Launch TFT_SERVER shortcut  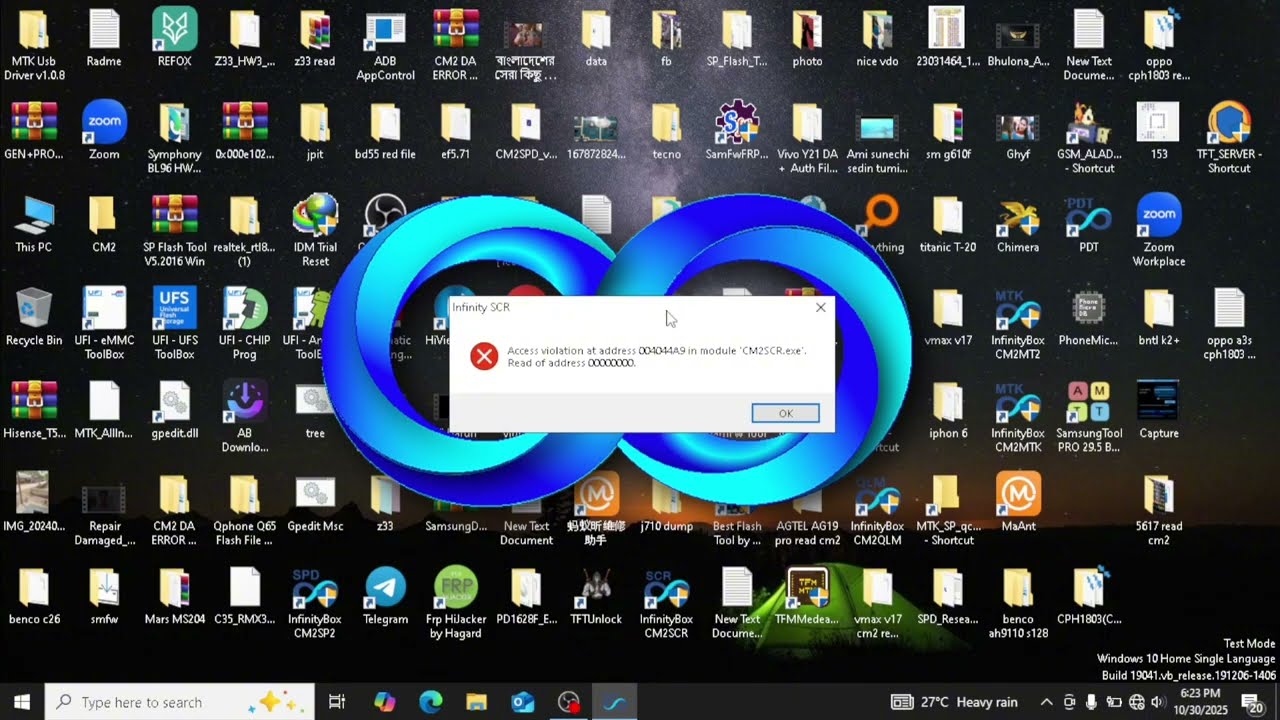[1229, 138]
